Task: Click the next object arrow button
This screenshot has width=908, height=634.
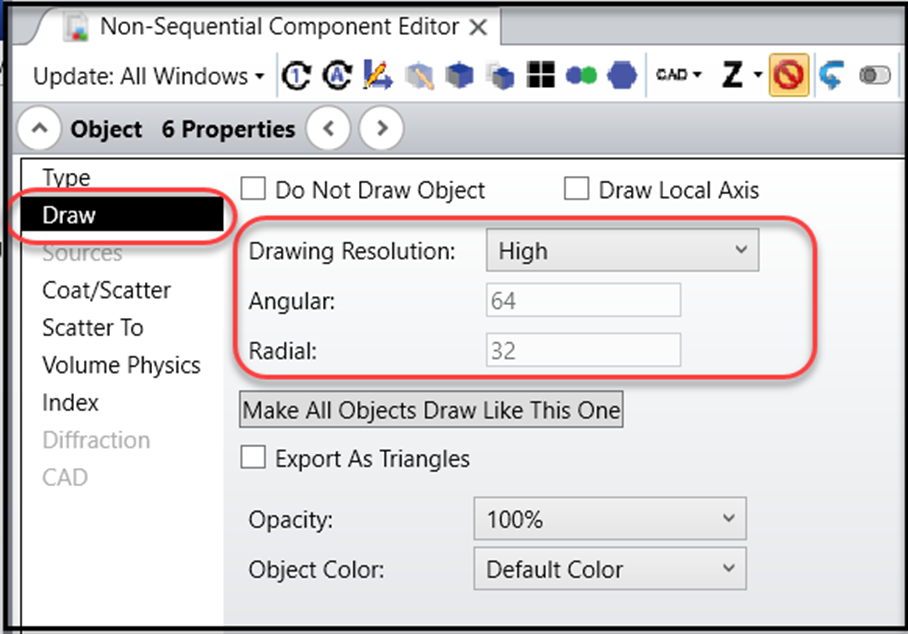Action: click(x=381, y=128)
